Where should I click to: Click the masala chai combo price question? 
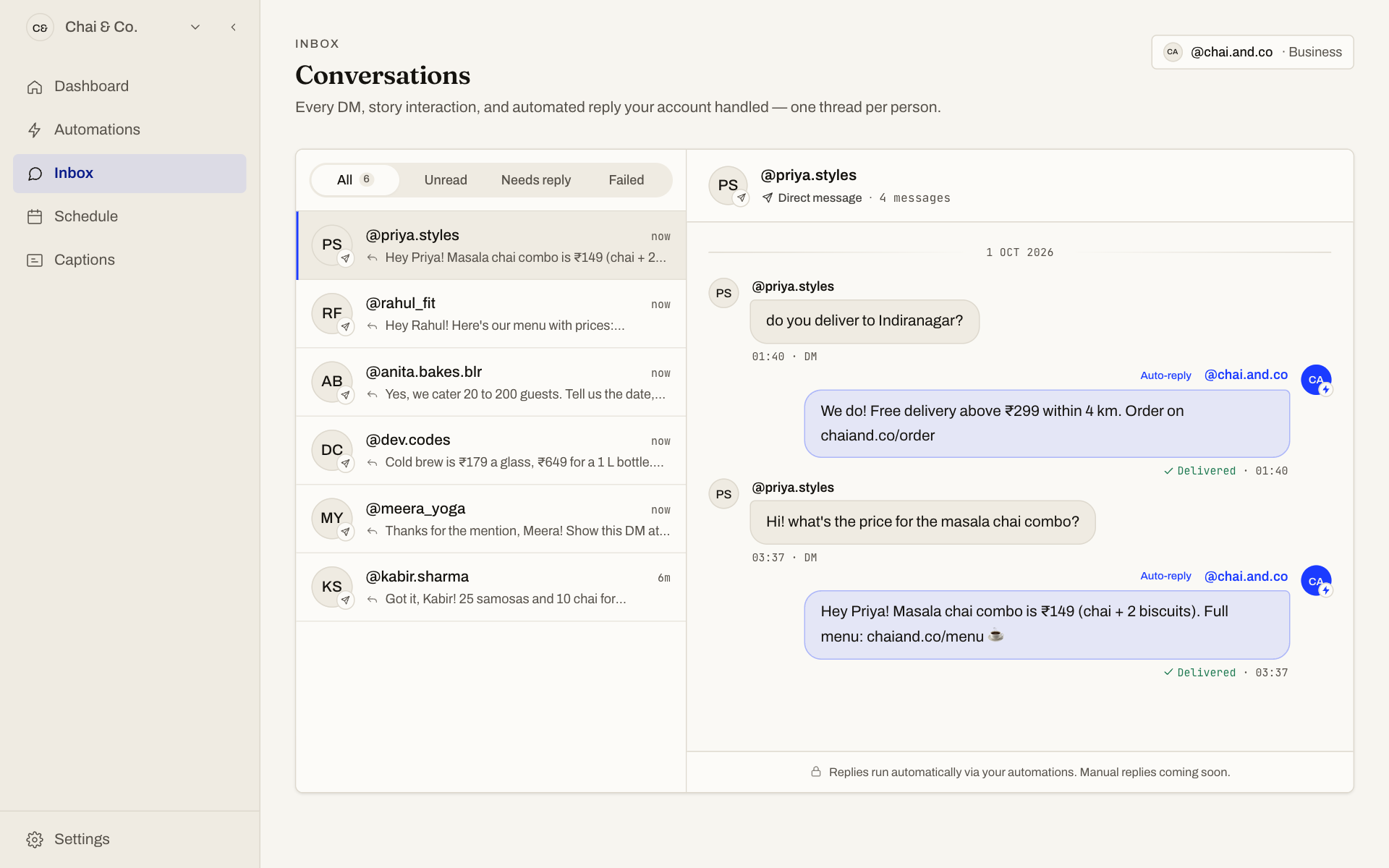point(922,522)
